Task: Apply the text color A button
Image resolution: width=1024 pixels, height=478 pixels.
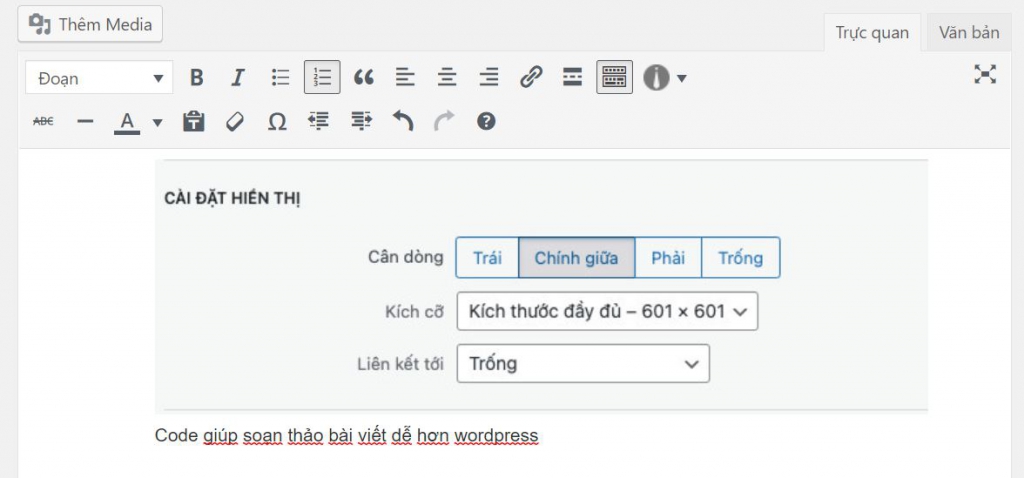Action: coord(127,121)
